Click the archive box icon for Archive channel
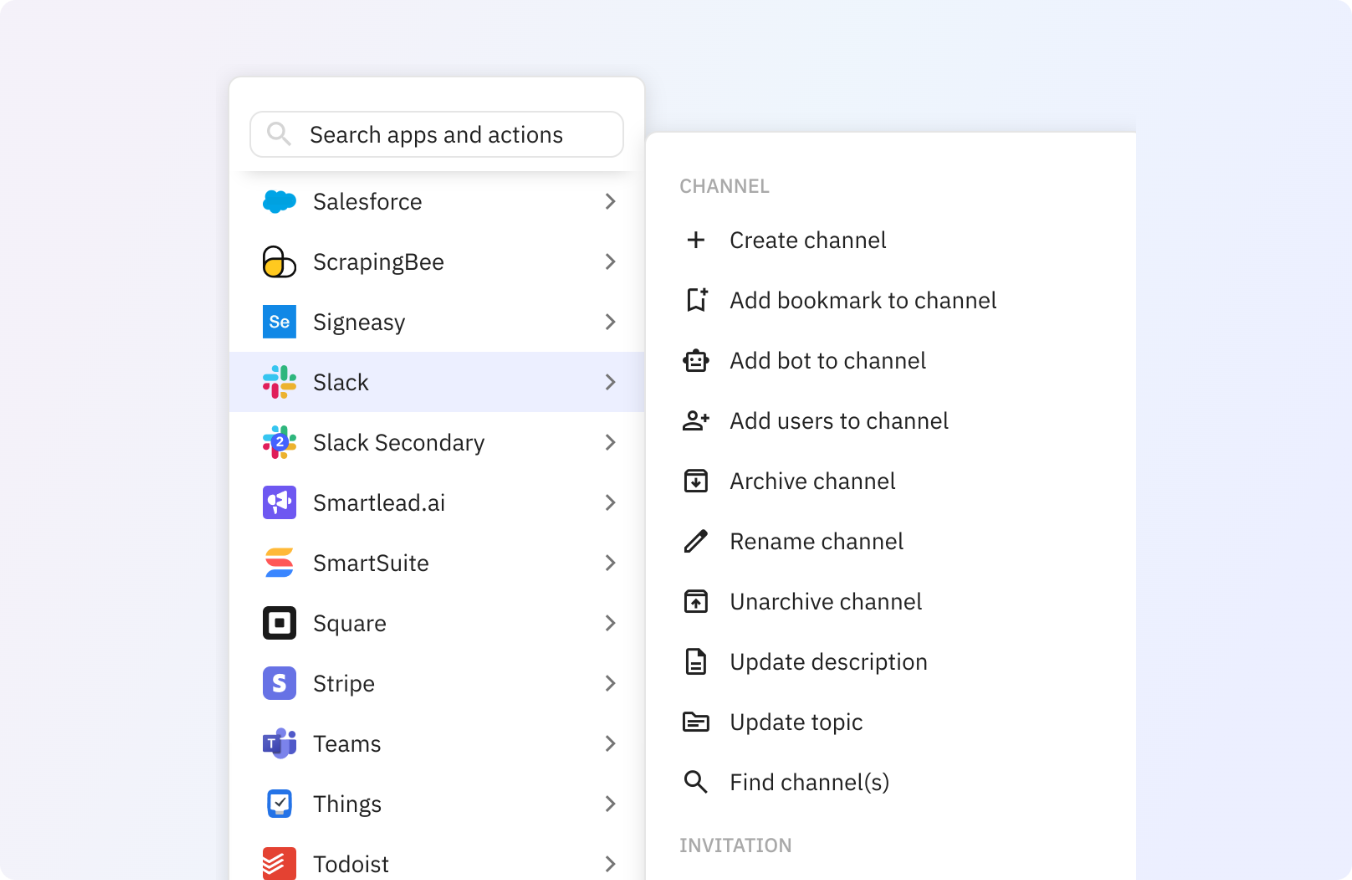Viewport: 1352px width, 880px height. (x=695, y=481)
